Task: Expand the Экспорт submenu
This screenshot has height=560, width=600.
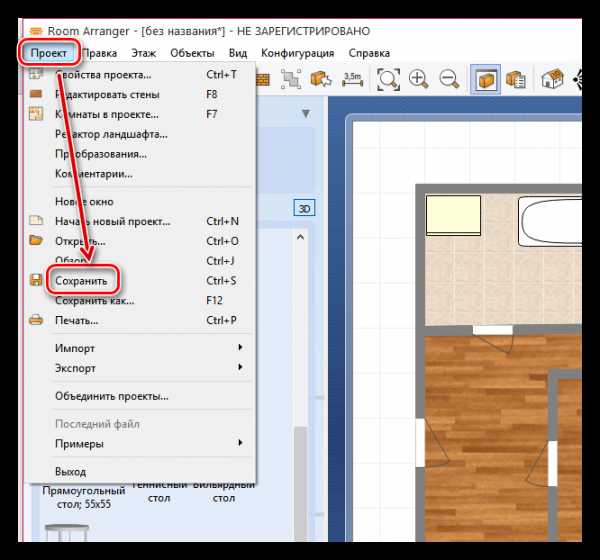Action: click(150, 368)
